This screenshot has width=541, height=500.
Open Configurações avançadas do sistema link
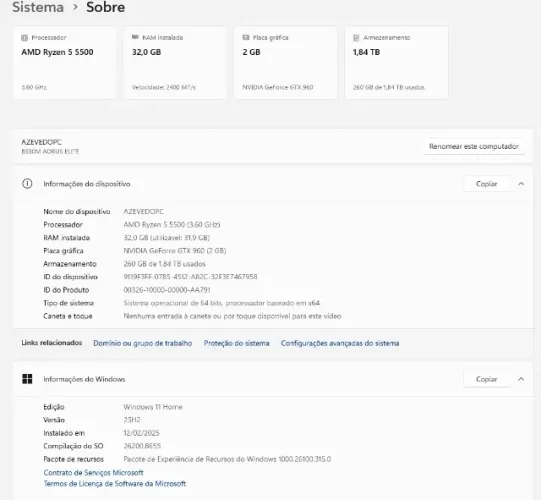pyautogui.click(x=340, y=343)
